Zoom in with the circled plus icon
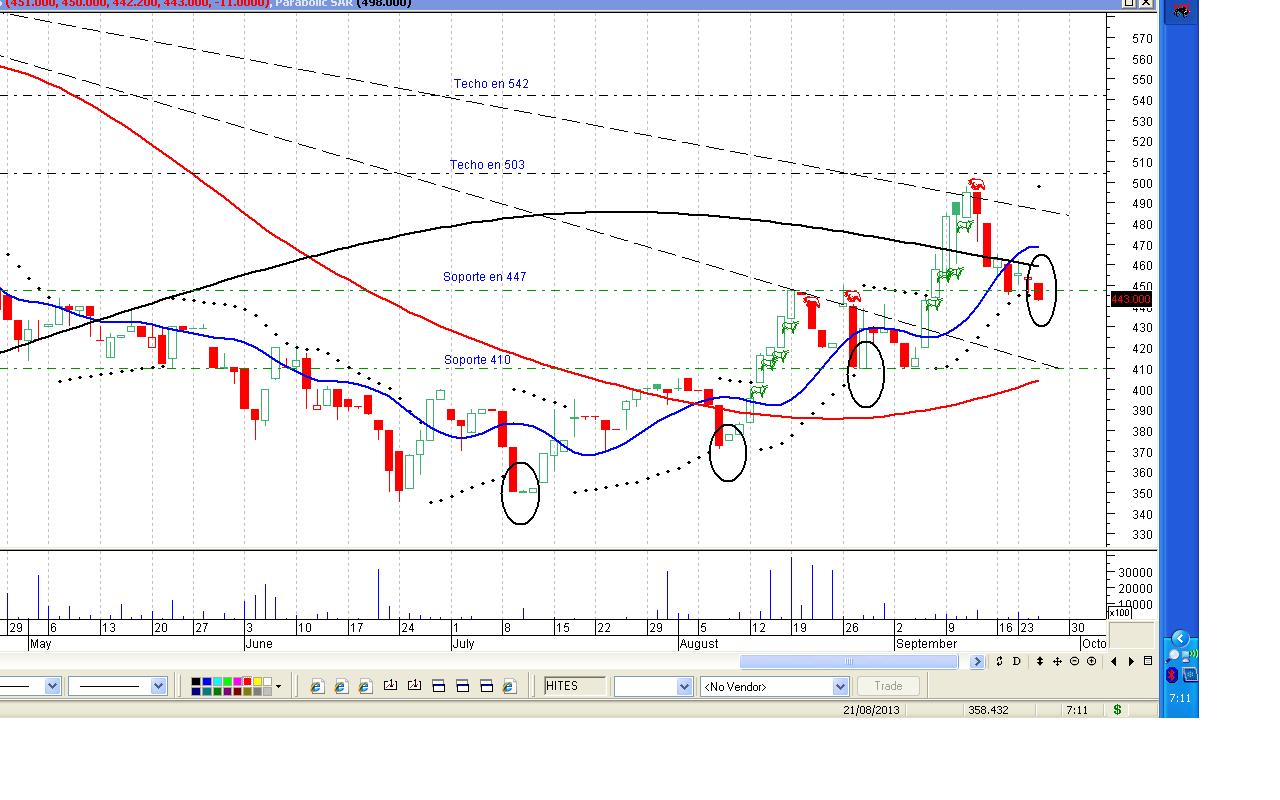This screenshot has width=1280, height=800. 1091,661
